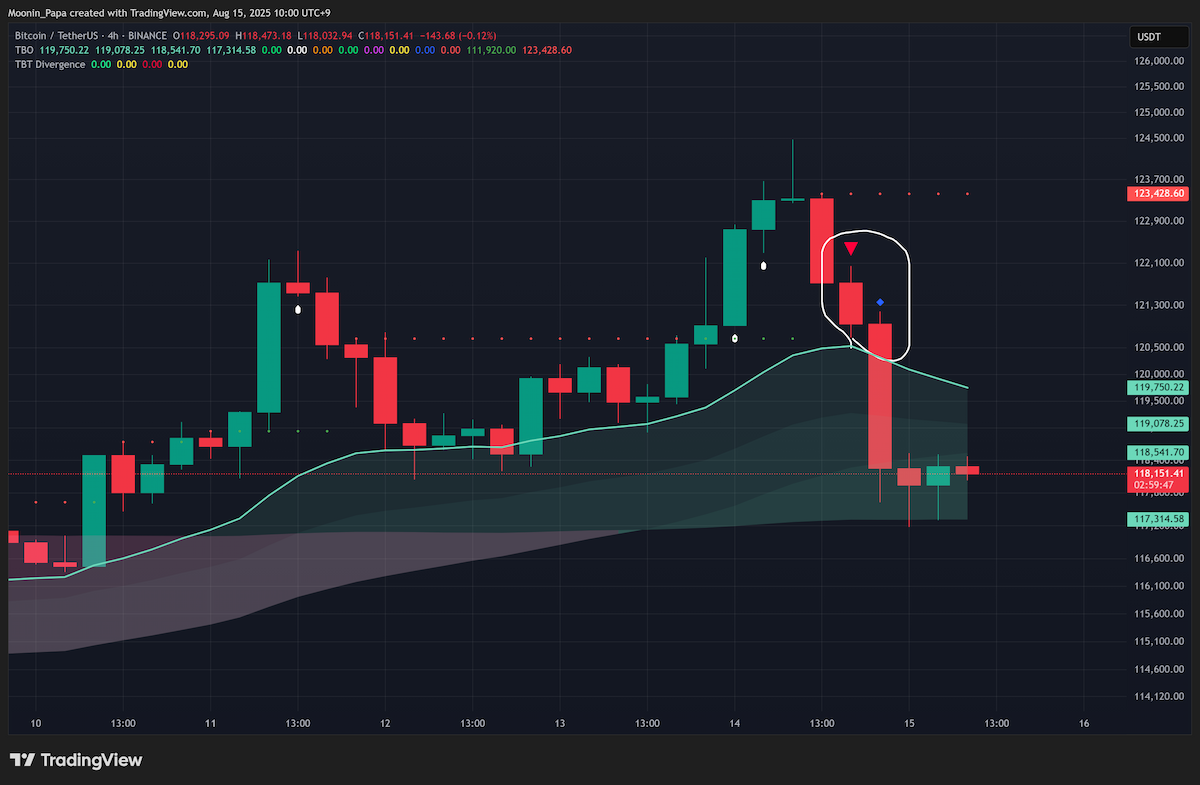Click the blue diamond marker beside the circled candle
Screen dimensions: 1200x785
pyautogui.click(x=880, y=302)
